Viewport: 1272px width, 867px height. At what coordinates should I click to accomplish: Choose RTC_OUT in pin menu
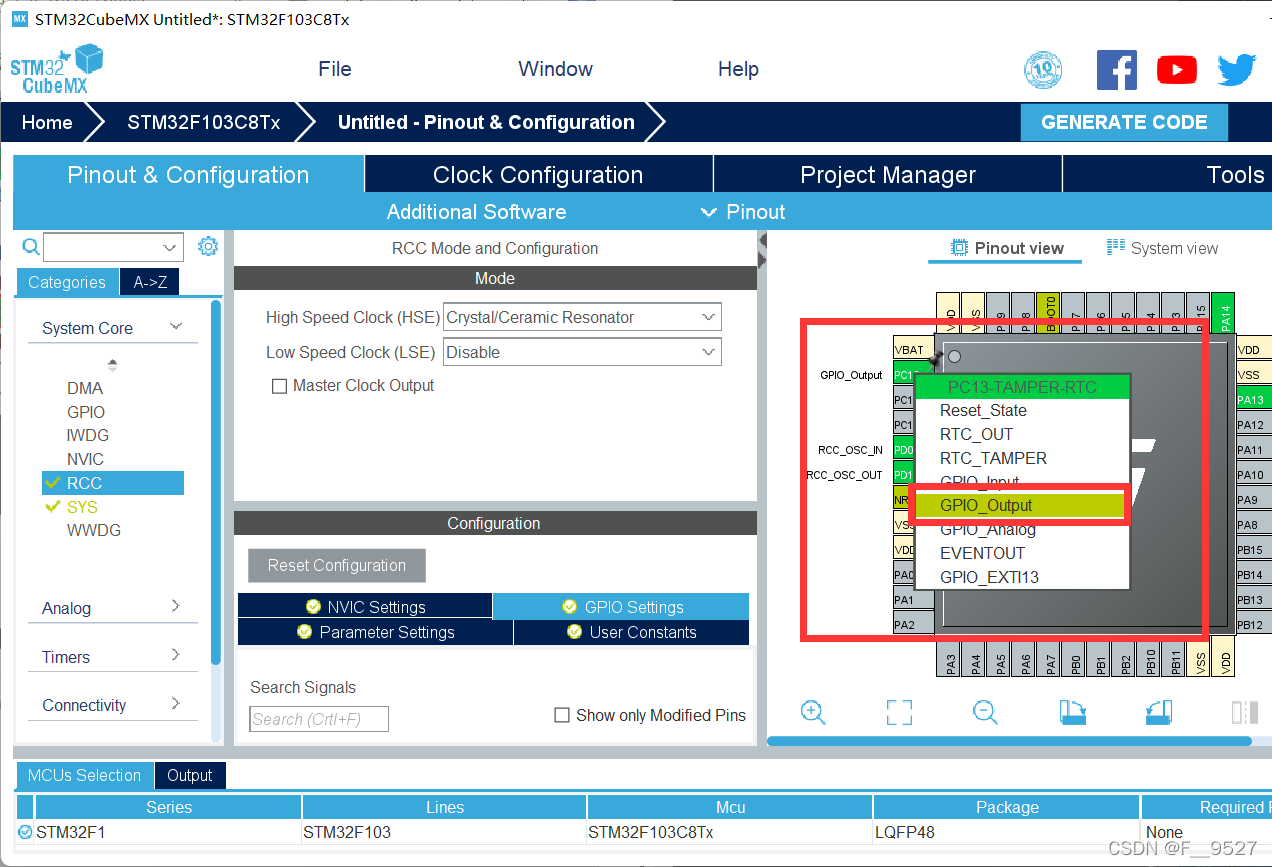point(1022,434)
